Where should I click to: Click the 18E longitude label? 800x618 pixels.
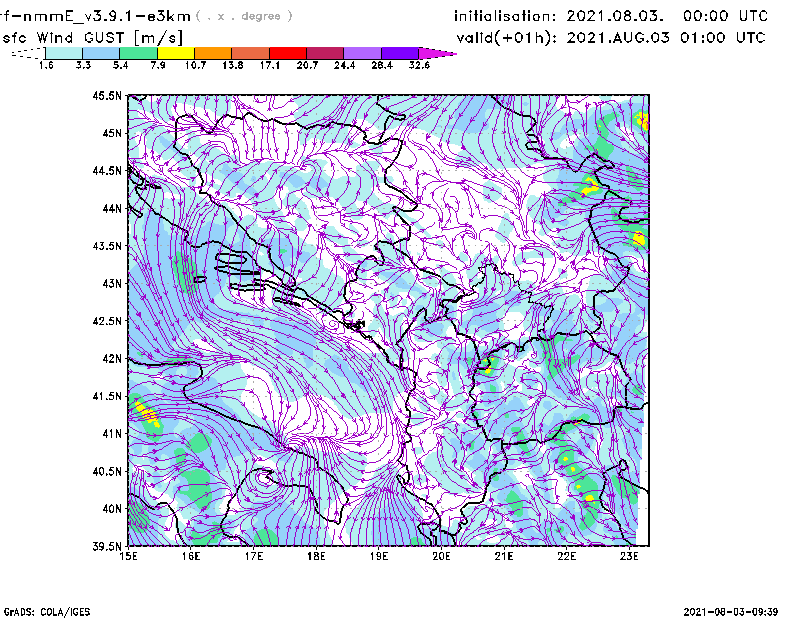[316, 556]
